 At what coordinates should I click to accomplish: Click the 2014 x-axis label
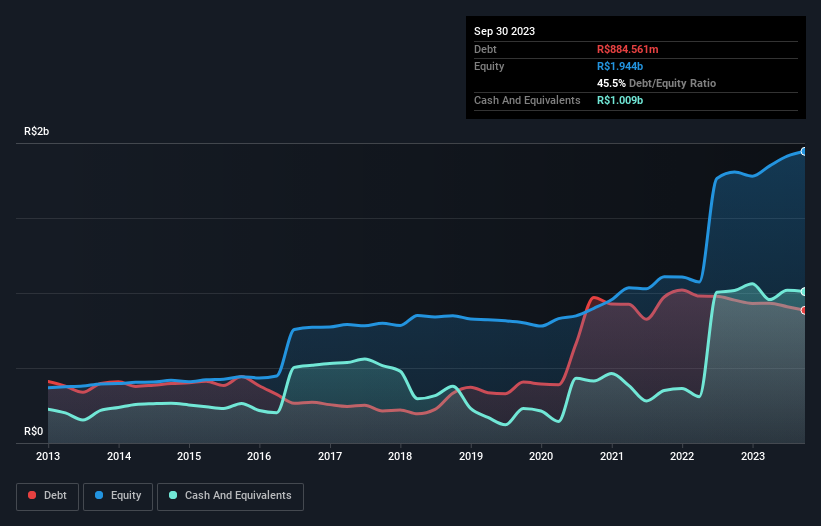pyautogui.click(x=119, y=456)
